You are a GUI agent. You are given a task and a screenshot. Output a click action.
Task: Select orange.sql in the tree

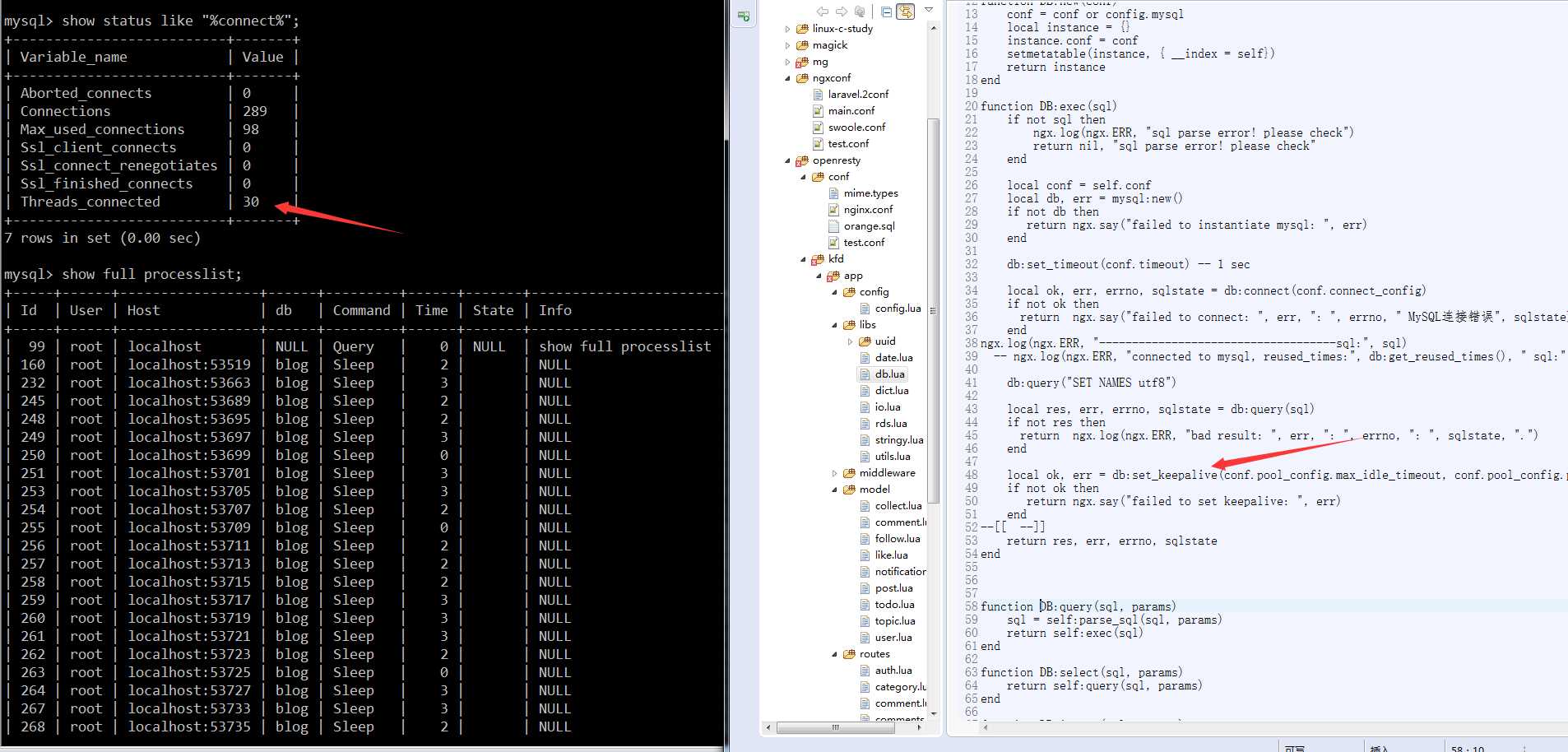869,226
